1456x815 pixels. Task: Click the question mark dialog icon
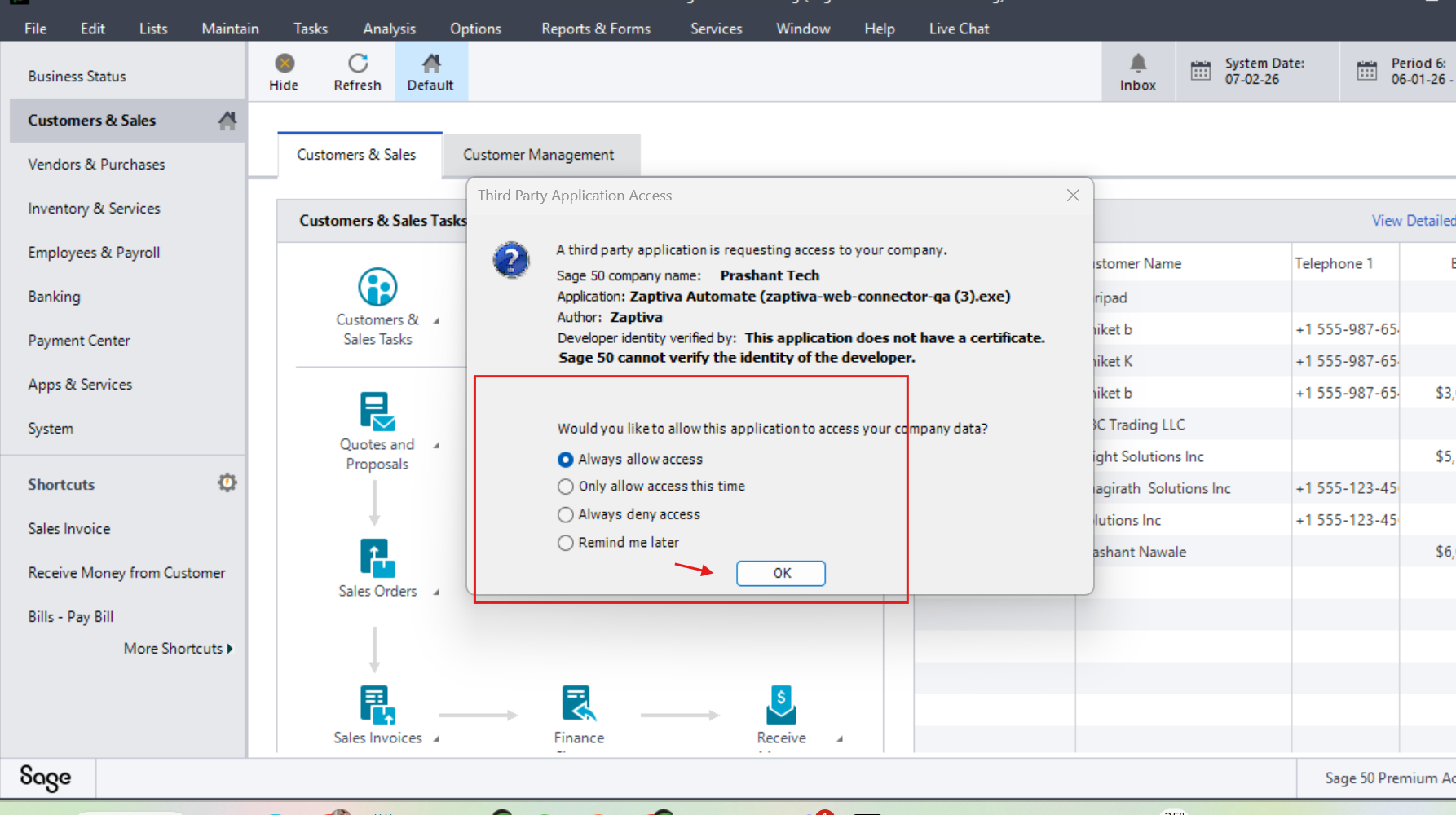point(511,260)
